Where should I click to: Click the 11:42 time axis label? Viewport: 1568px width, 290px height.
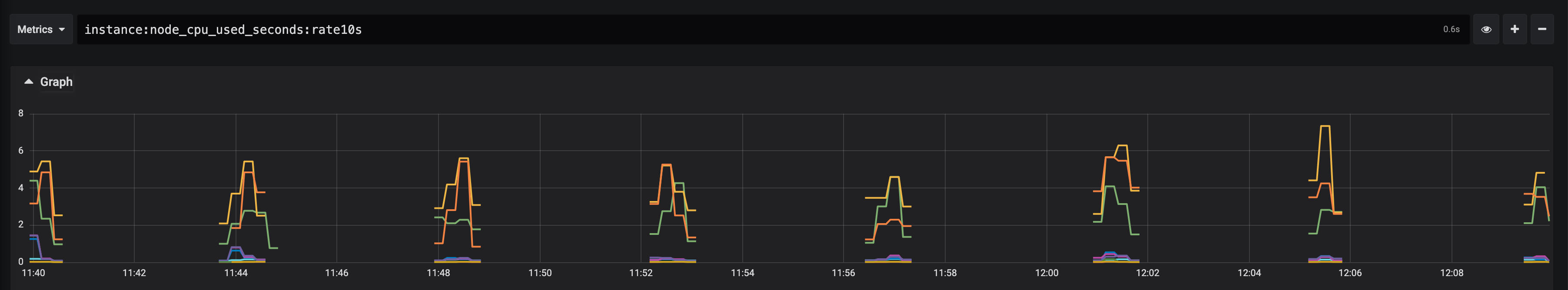[134, 273]
